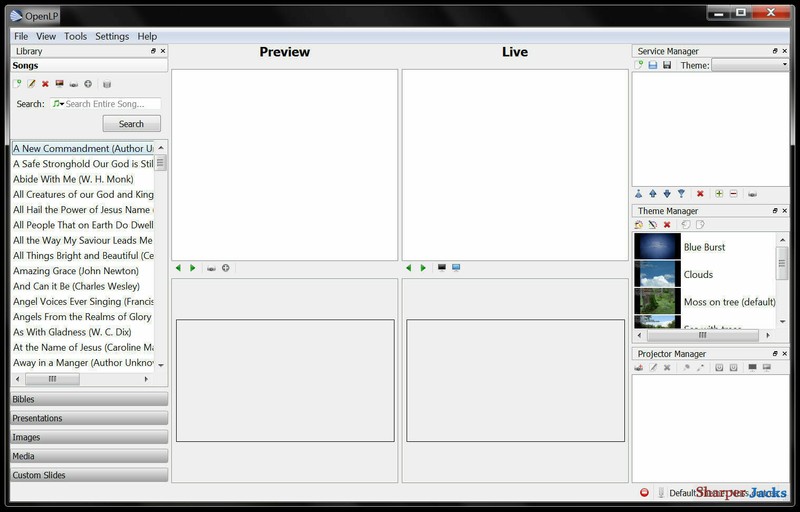Delete projector X icon in Projector Manager
This screenshot has height=512, width=800.
tap(667, 367)
